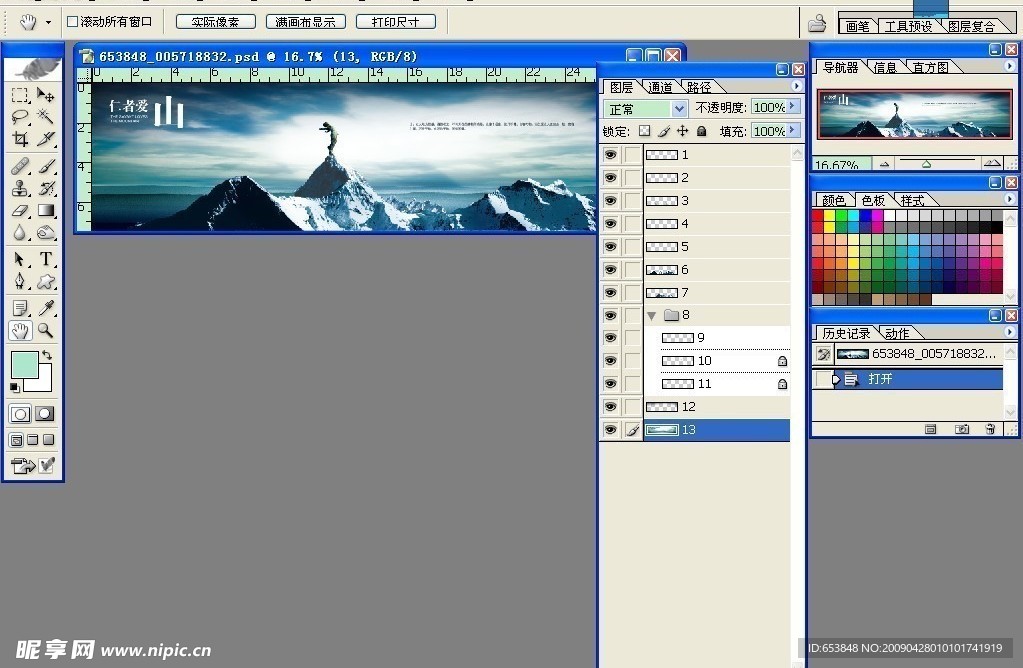Open the 直方图 tab
The width and height of the screenshot is (1023, 668).
[930, 67]
